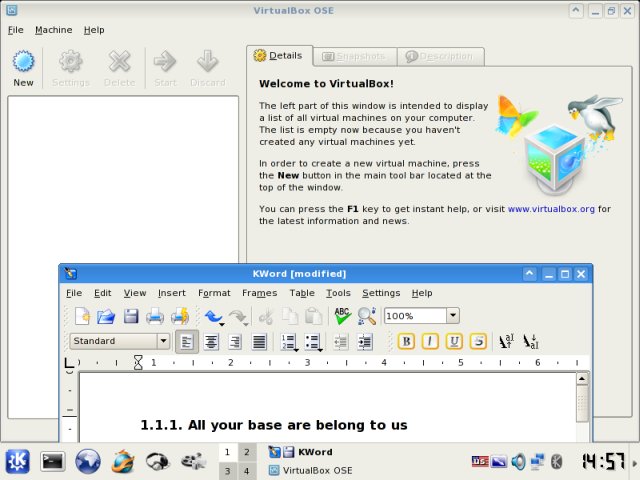Toggle bold formatting
Image resolution: width=640 pixels, height=480 pixels.
[406, 341]
